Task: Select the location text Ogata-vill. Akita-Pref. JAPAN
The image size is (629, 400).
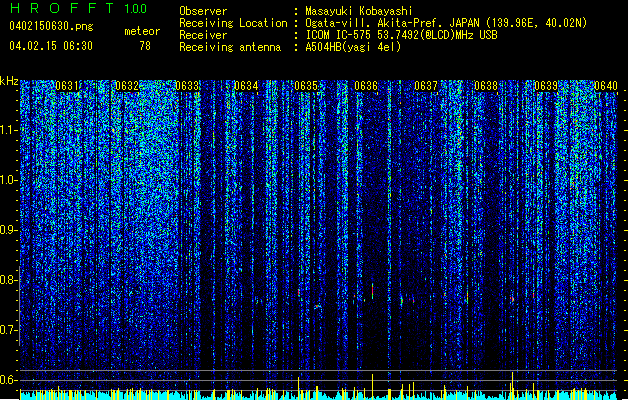Action: tap(392, 23)
